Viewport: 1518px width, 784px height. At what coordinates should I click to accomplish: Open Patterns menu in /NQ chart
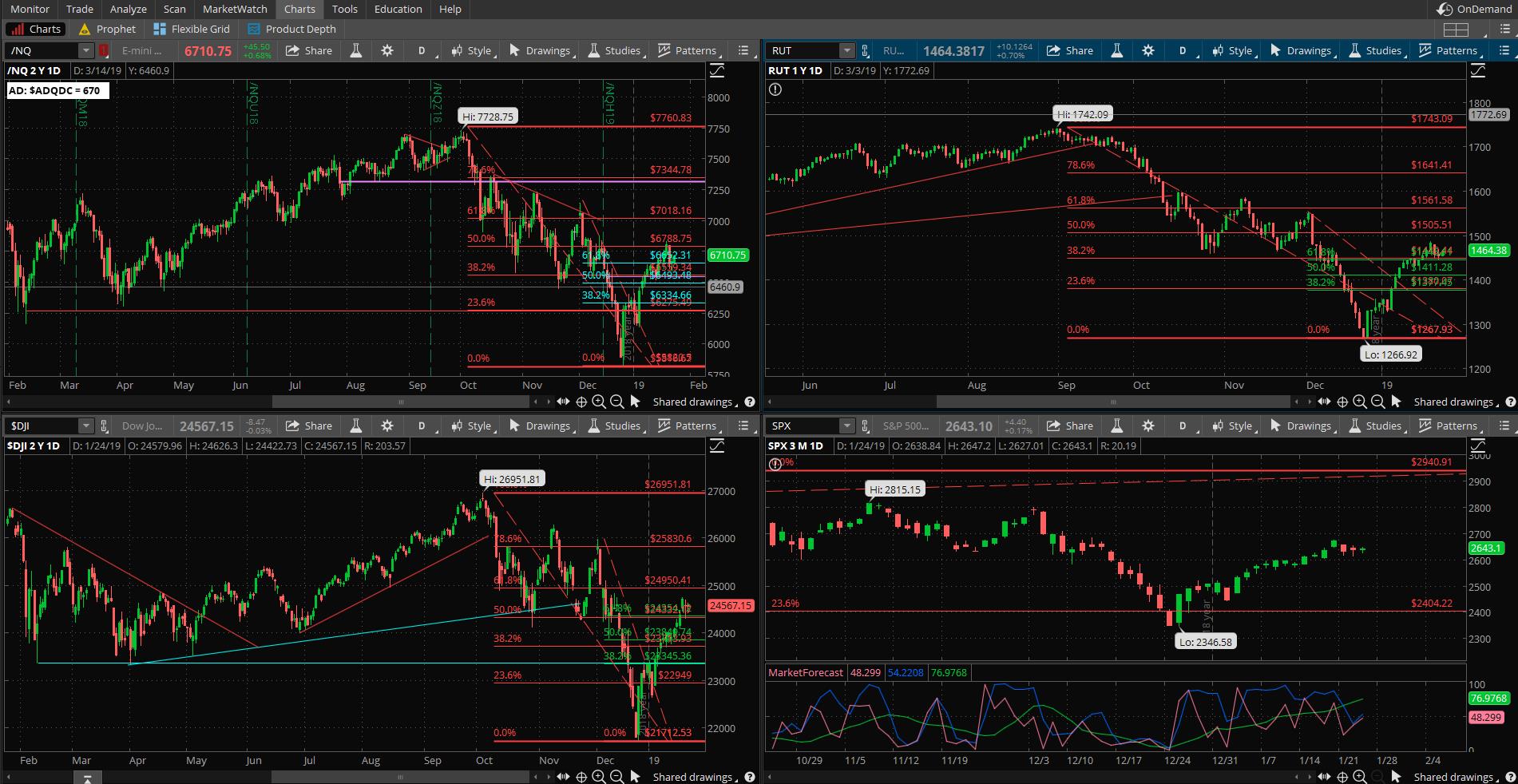[688, 50]
